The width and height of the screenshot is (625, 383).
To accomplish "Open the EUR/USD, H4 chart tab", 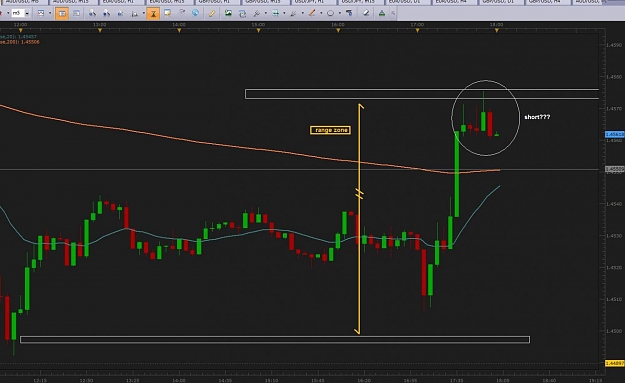I will coord(454,2).
